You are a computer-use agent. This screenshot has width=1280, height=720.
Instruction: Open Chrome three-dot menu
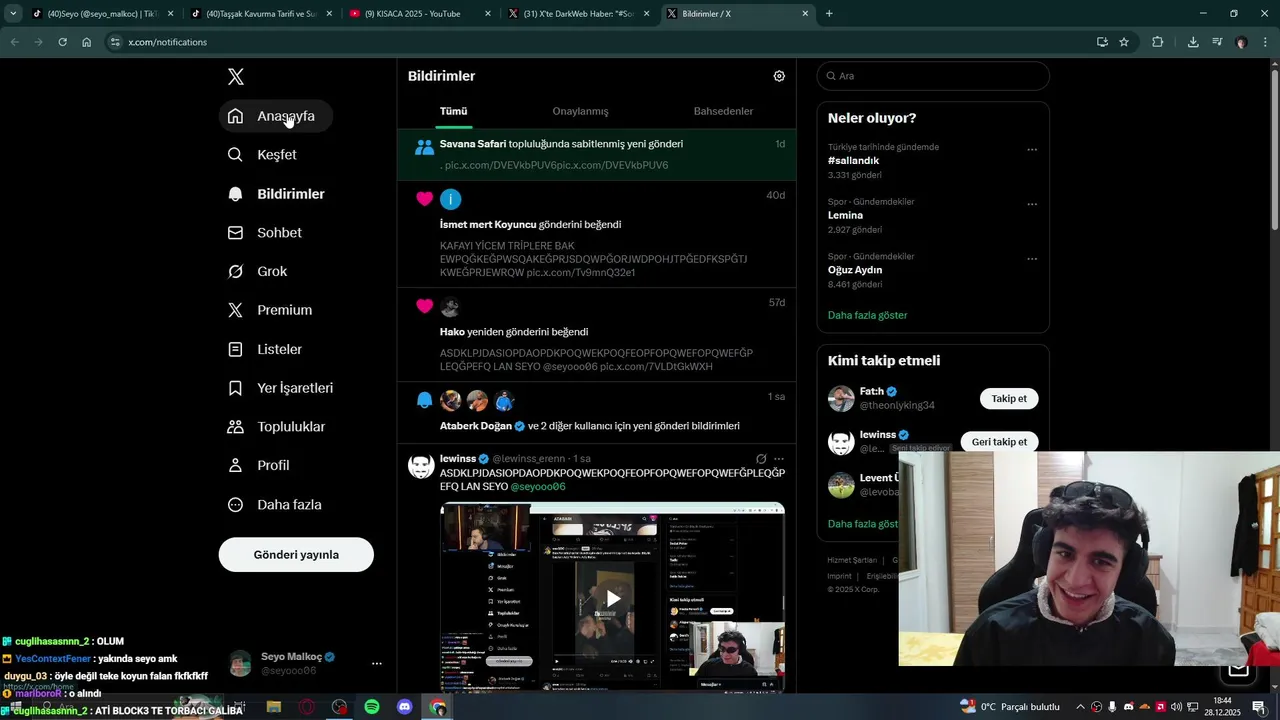point(1266,42)
